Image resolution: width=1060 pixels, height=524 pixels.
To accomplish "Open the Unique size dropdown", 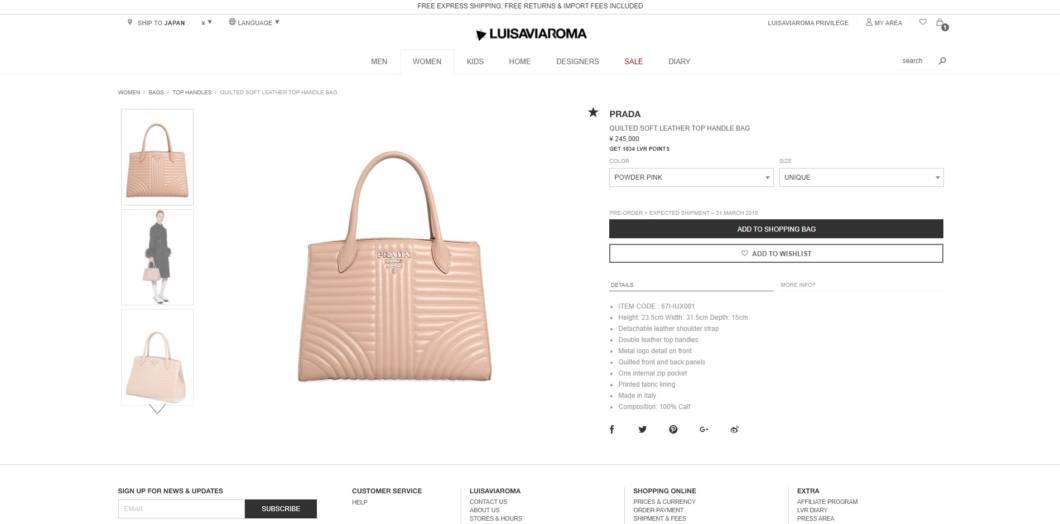I will 861,177.
